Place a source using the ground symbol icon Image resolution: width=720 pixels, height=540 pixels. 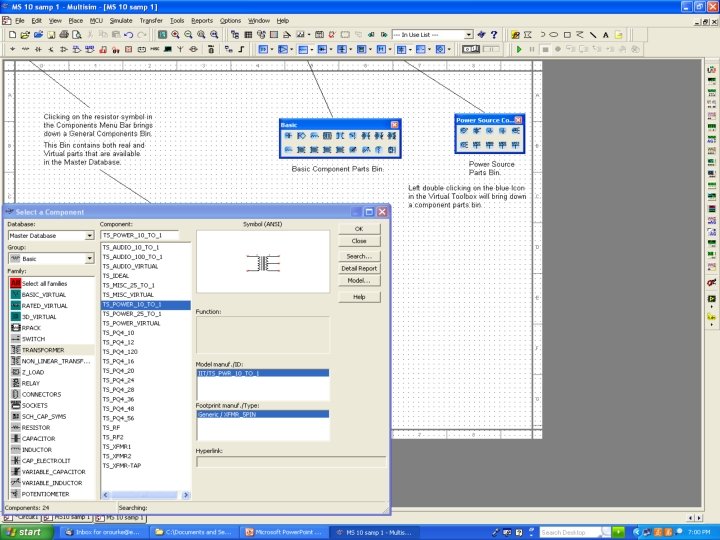point(12,49)
